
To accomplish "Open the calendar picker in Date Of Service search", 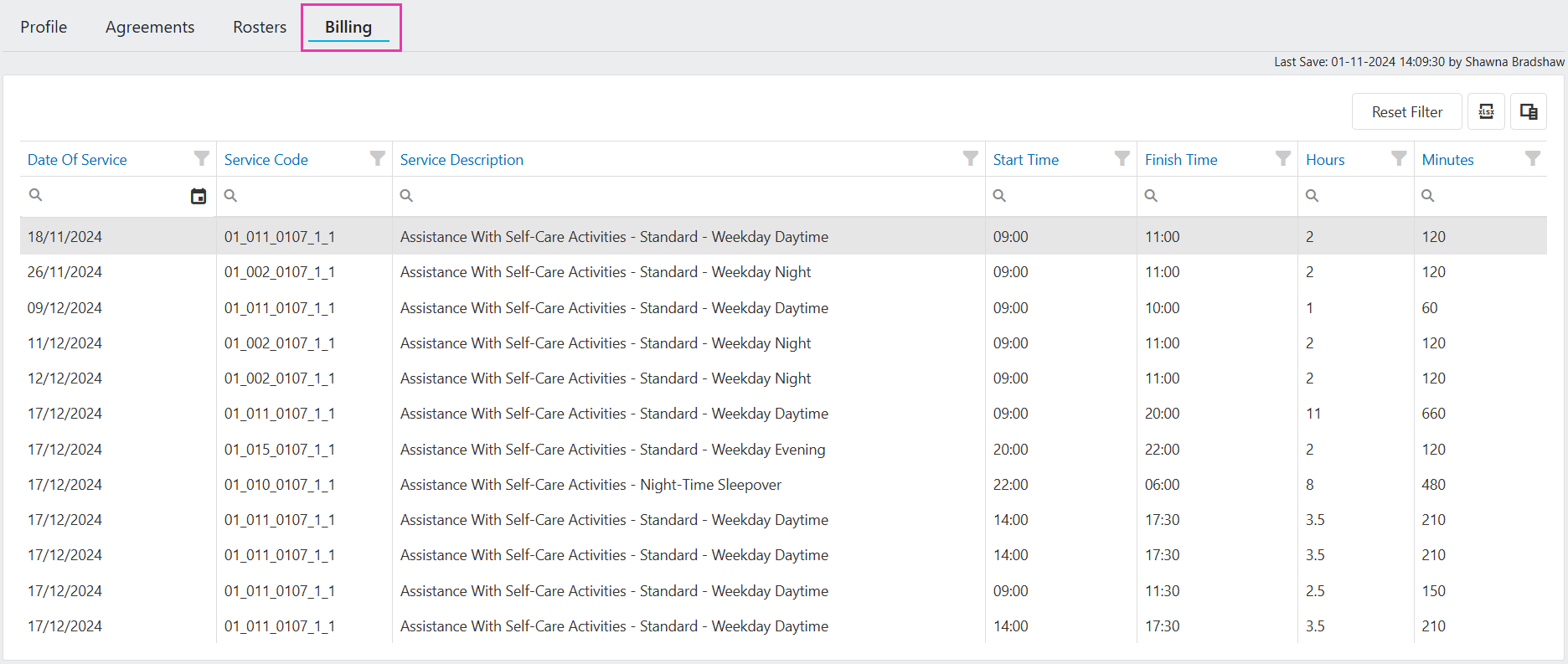I will point(199,196).
